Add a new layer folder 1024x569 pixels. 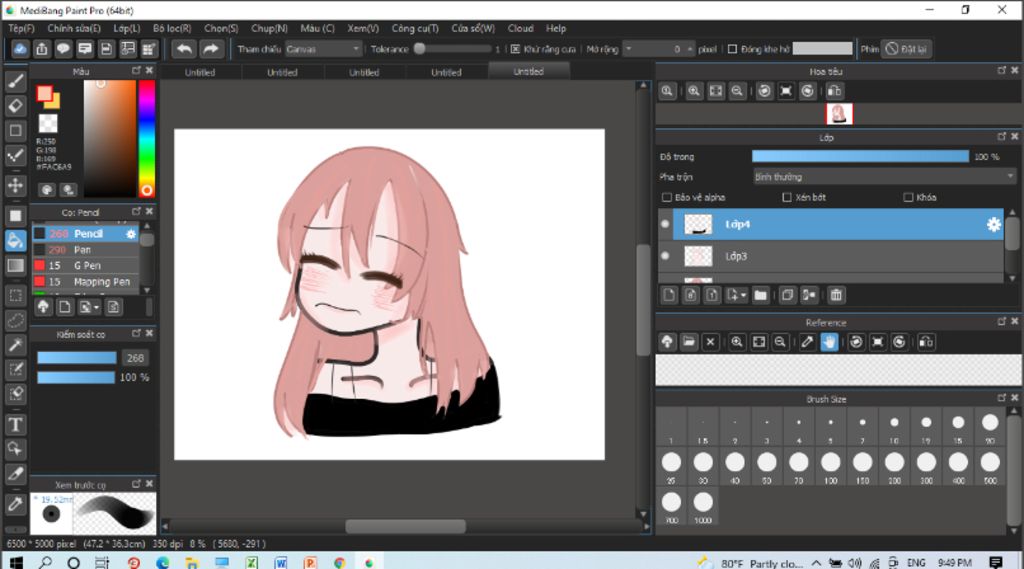coord(760,295)
